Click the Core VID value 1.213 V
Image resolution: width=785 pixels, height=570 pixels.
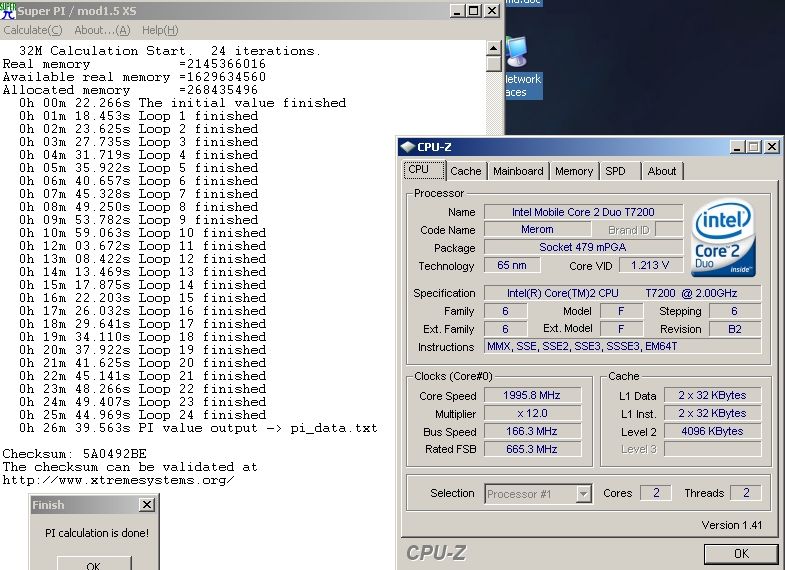pos(650,265)
